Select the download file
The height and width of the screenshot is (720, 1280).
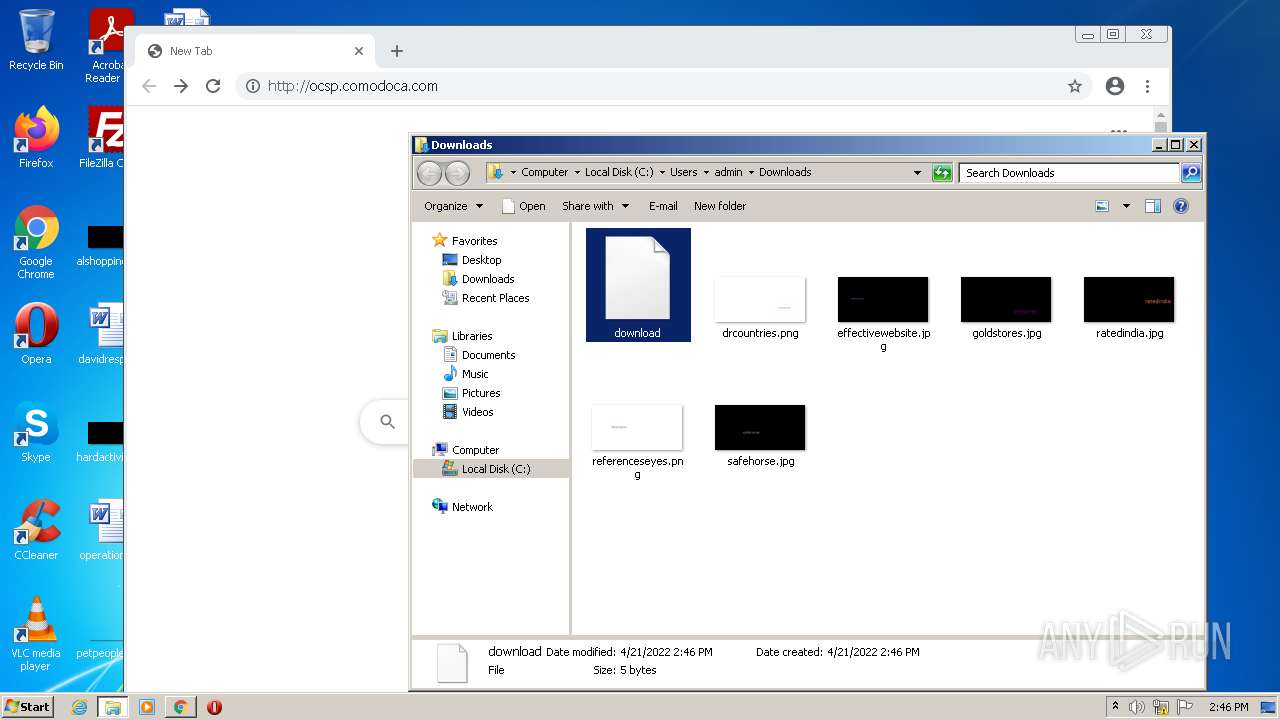pyautogui.click(x=638, y=285)
